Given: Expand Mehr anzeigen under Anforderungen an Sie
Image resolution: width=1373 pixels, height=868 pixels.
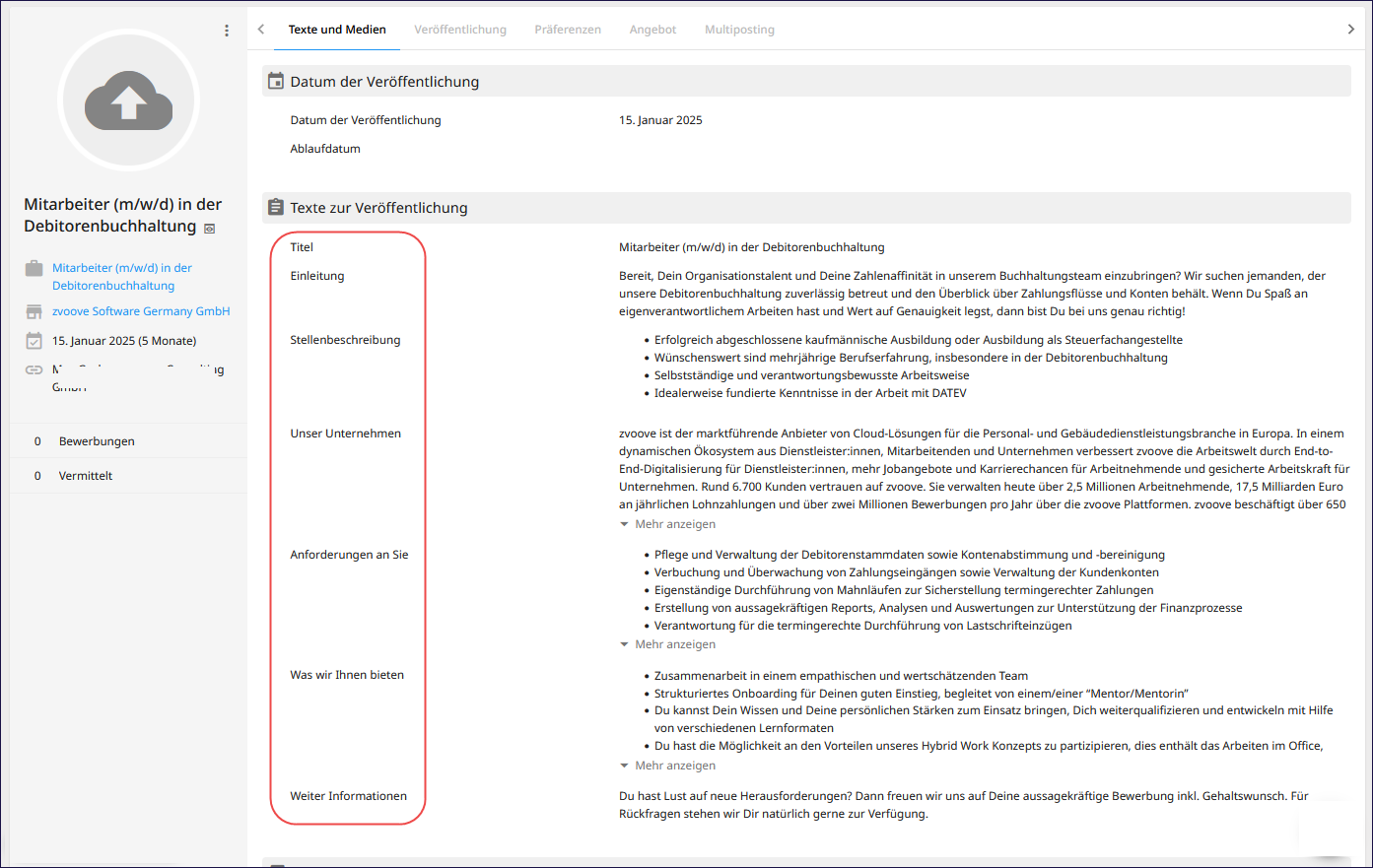Looking at the screenshot, I should 667,644.
